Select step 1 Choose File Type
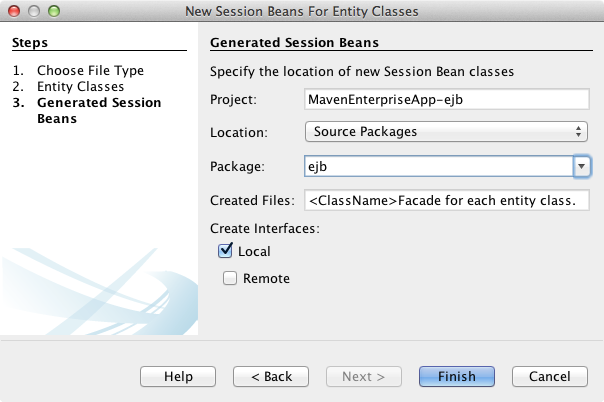The image size is (604, 402). (90, 71)
